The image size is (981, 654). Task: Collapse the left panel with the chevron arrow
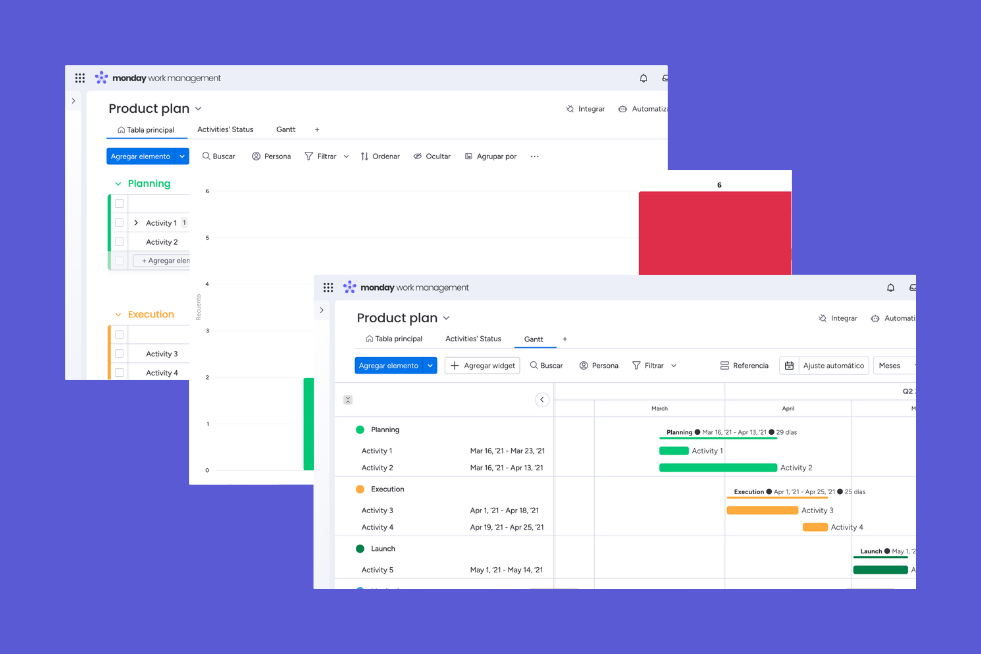point(542,398)
